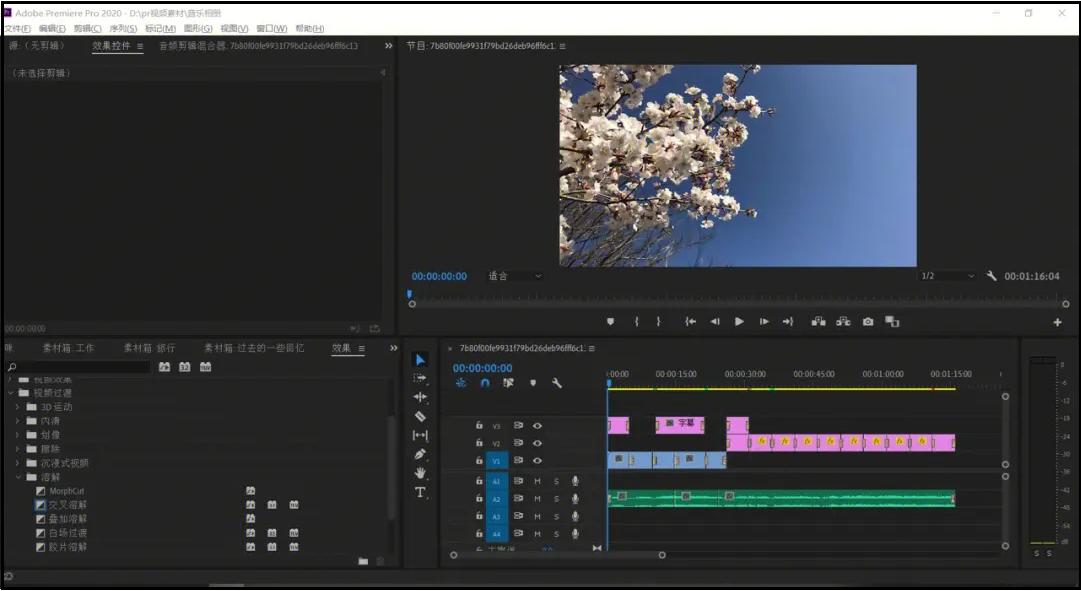
Task: Click the Export Frame camera icon
Action: (868, 322)
